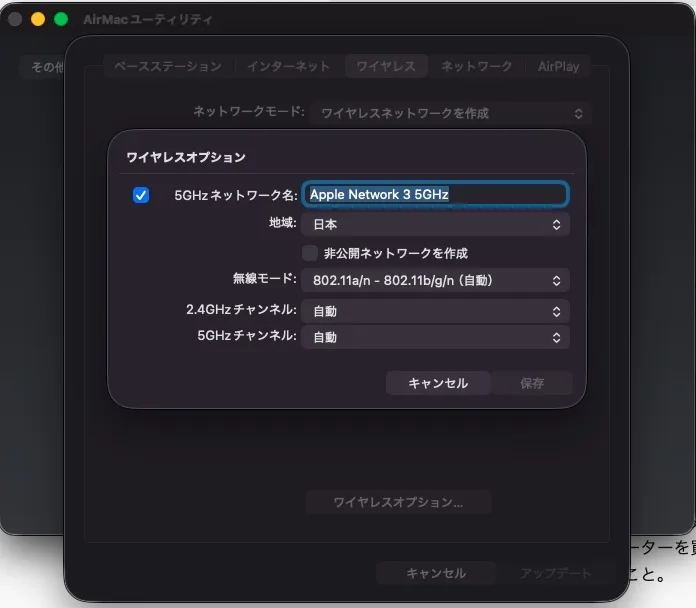Expand the 5GHzチャンネル dropdown
The image size is (696, 608).
436,337
